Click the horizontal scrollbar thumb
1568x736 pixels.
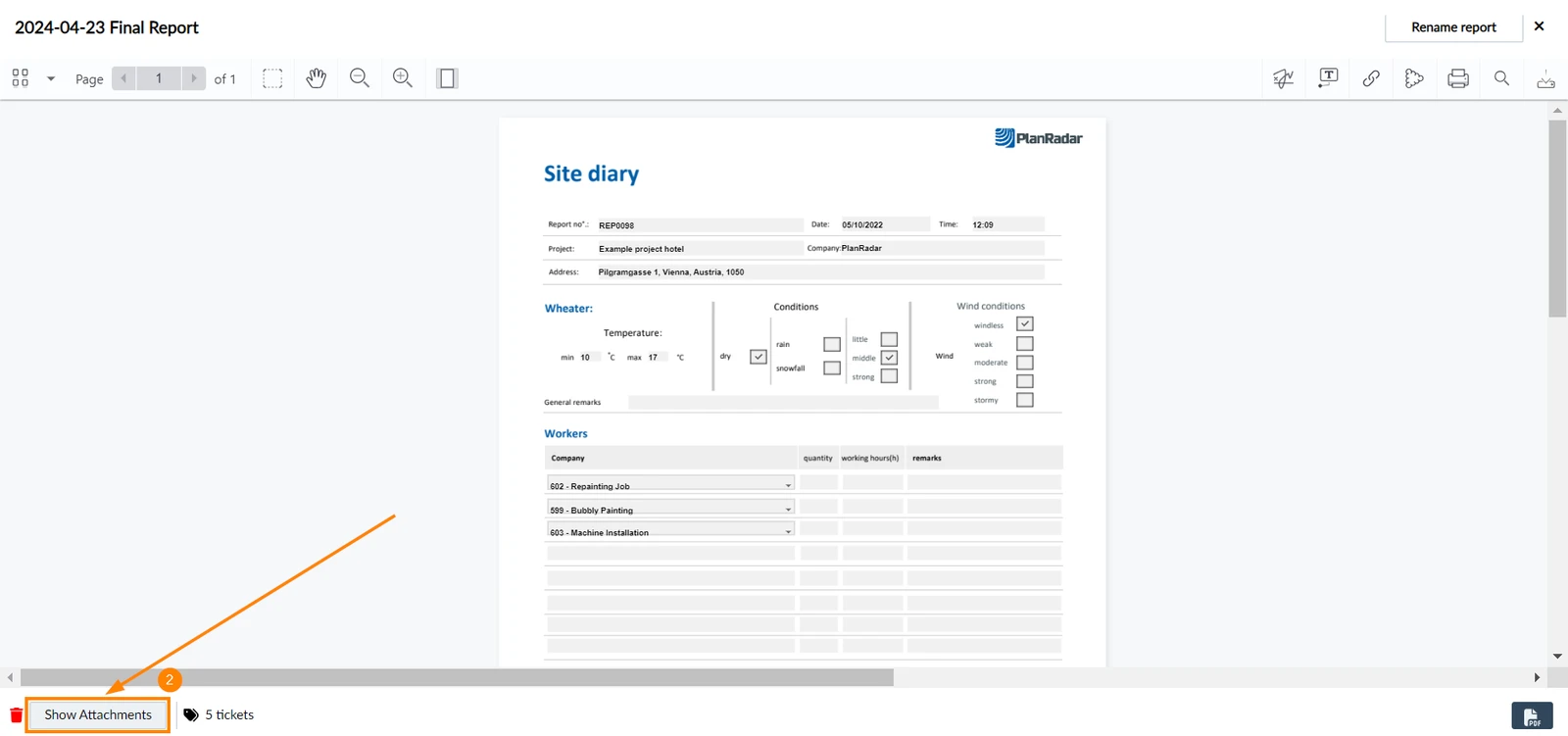coord(457,677)
